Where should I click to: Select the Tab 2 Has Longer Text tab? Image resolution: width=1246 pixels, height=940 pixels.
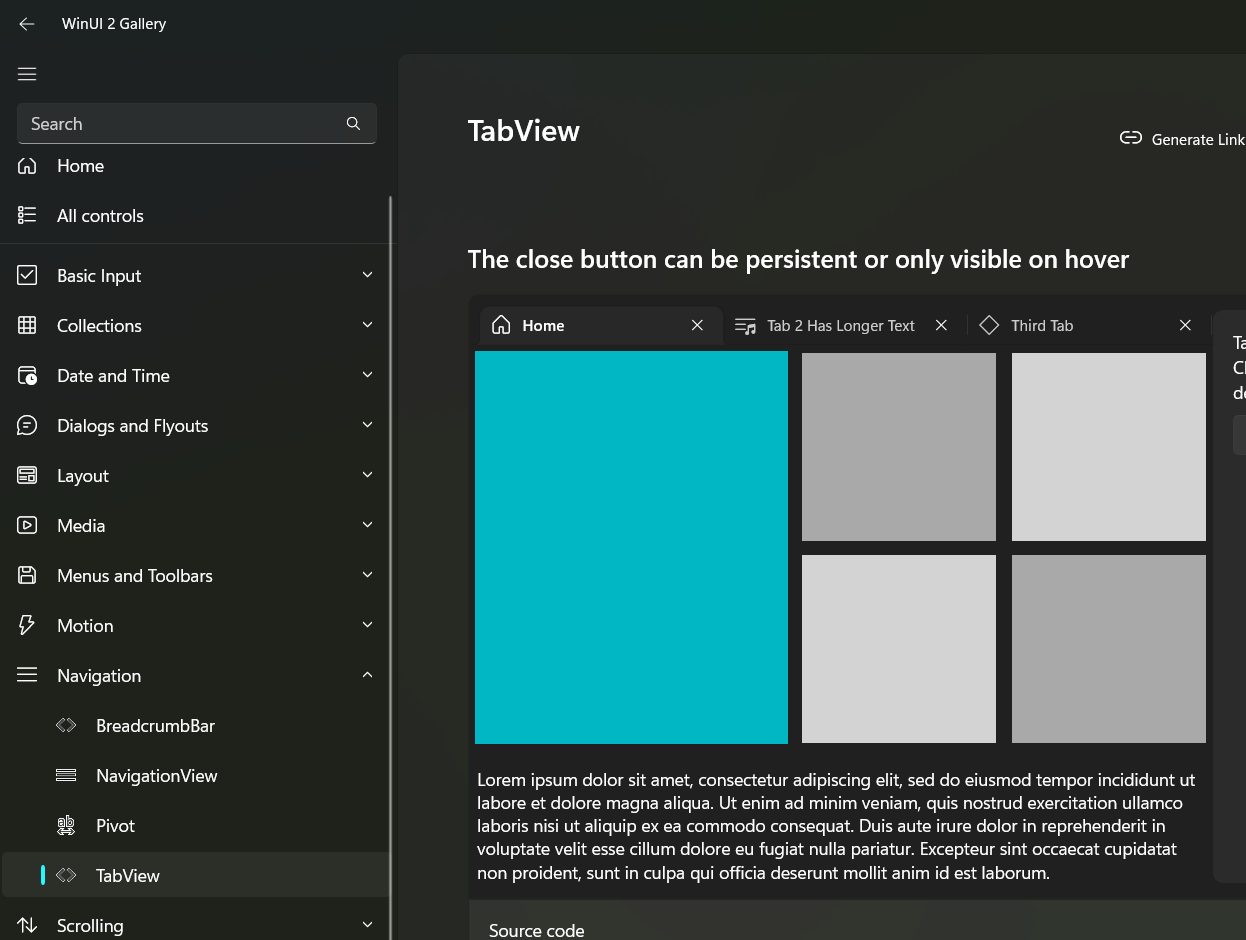840,325
